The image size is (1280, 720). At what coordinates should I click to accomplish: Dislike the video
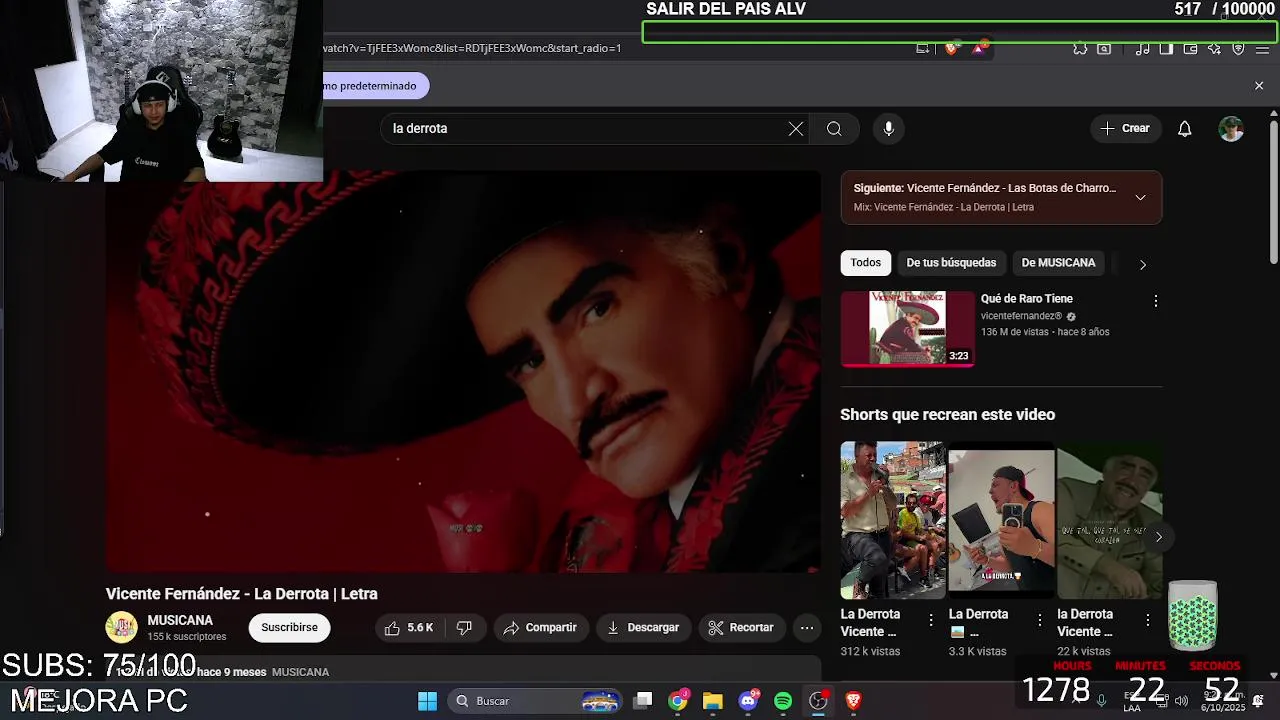(464, 628)
